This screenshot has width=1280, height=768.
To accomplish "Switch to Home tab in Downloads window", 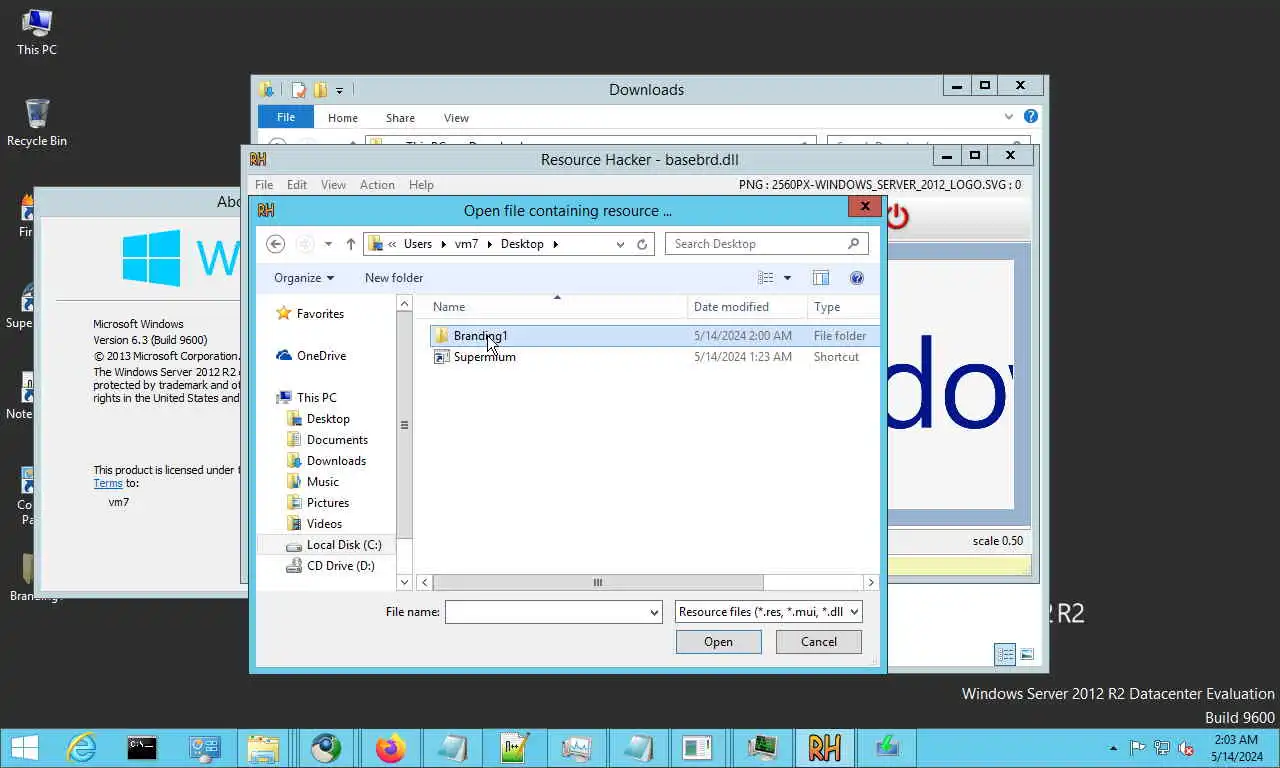I will point(342,118).
